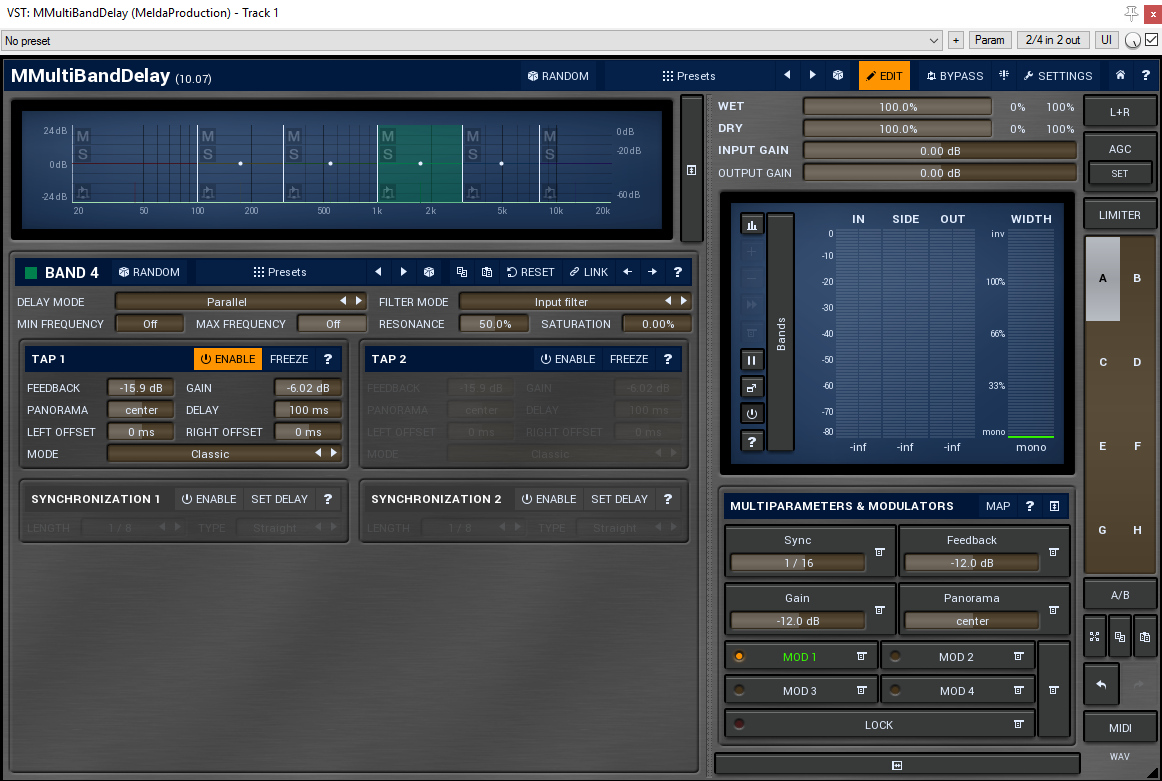
Task: Click the RESET button for BAND 4
Action: point(531,272)
